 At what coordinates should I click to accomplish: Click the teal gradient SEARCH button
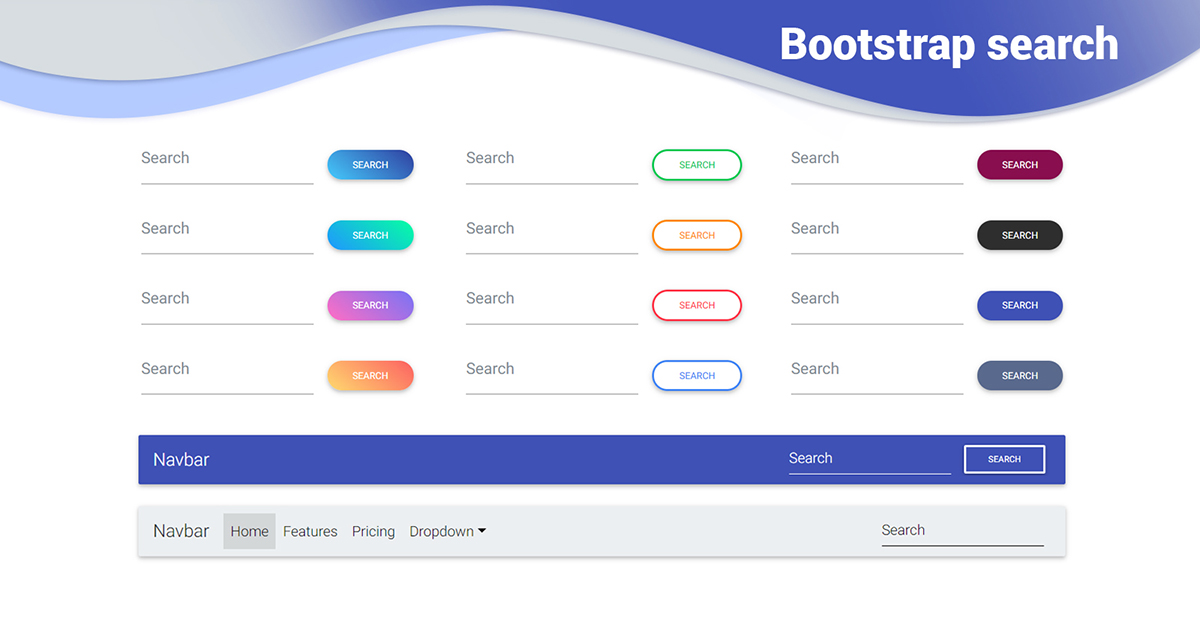pos(370,235)
